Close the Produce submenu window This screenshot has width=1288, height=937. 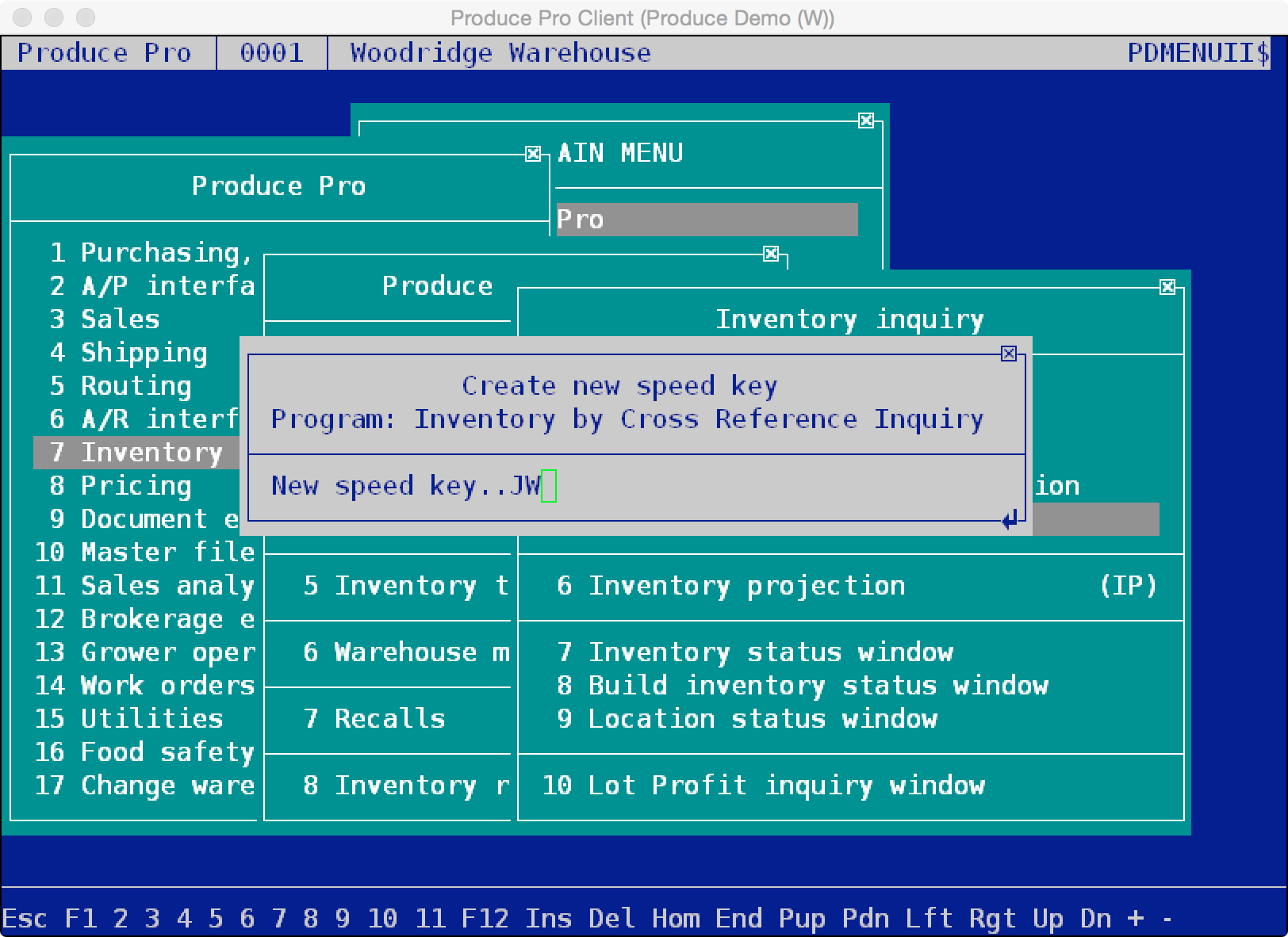771,254
